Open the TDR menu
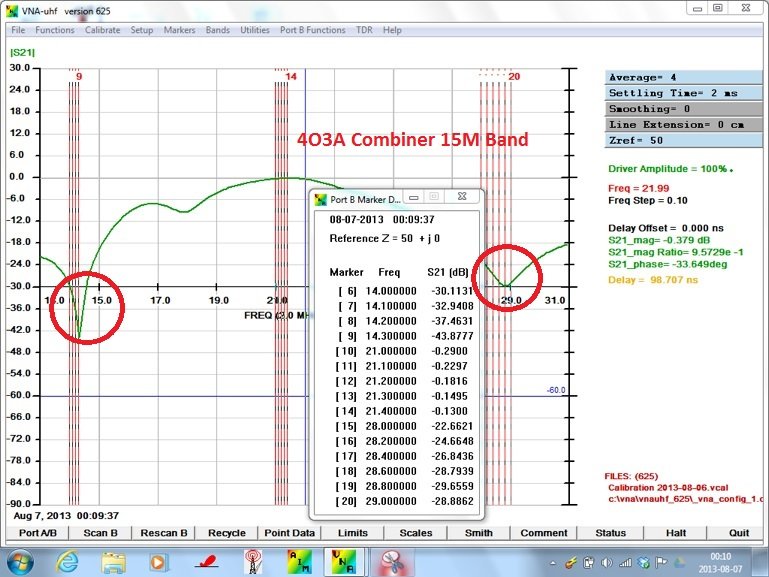The height and width of the screenshot is (577, 769). (364, 30)
